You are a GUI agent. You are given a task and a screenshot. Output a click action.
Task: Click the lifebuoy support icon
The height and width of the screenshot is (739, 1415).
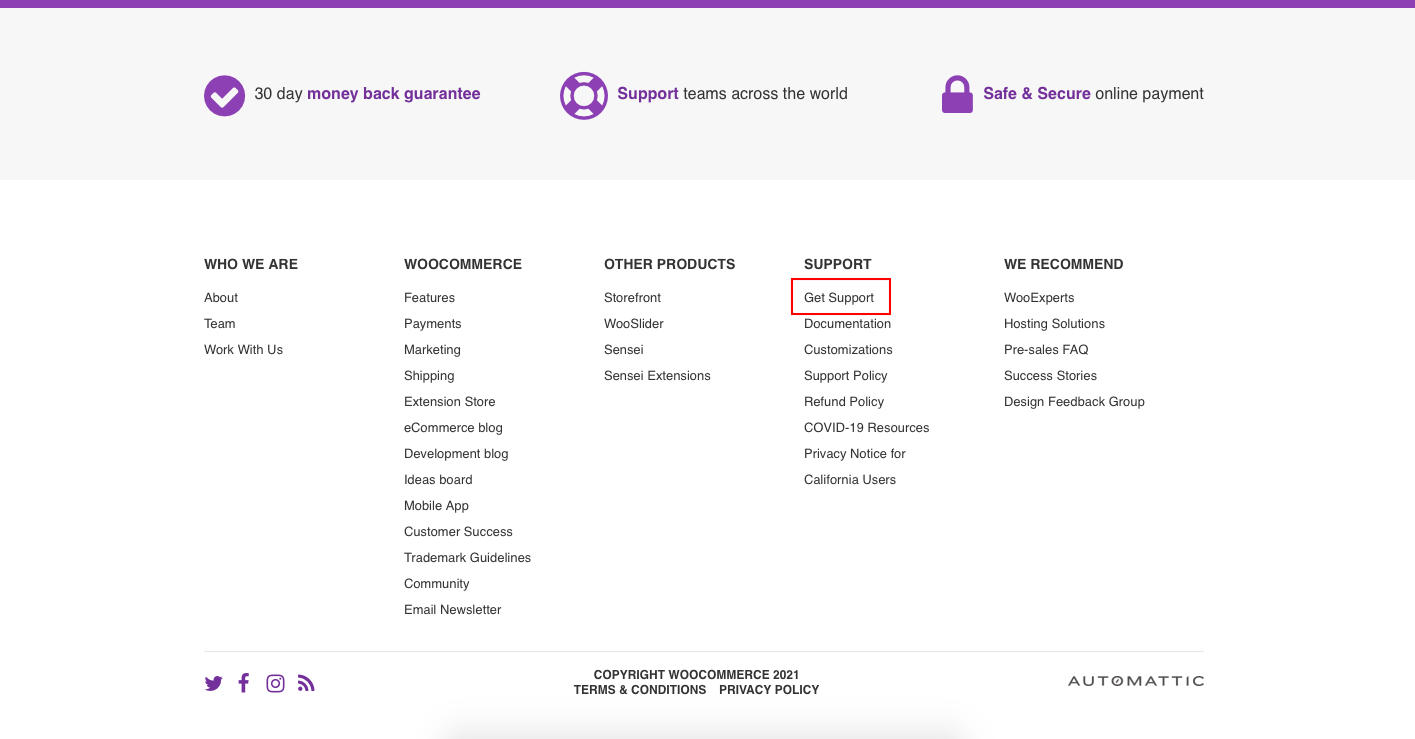583,96
